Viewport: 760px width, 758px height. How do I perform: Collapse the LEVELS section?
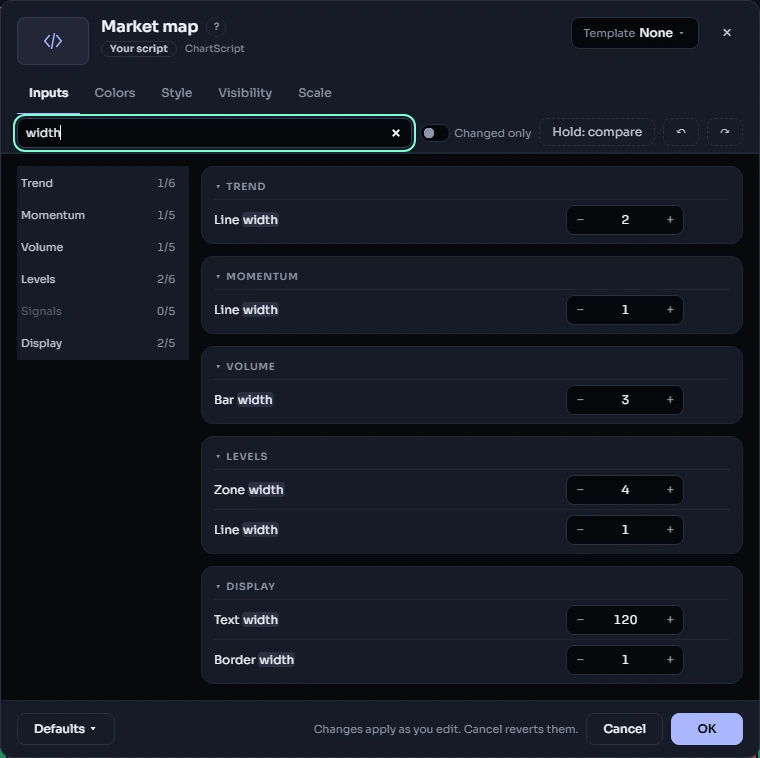pos(241,457)
